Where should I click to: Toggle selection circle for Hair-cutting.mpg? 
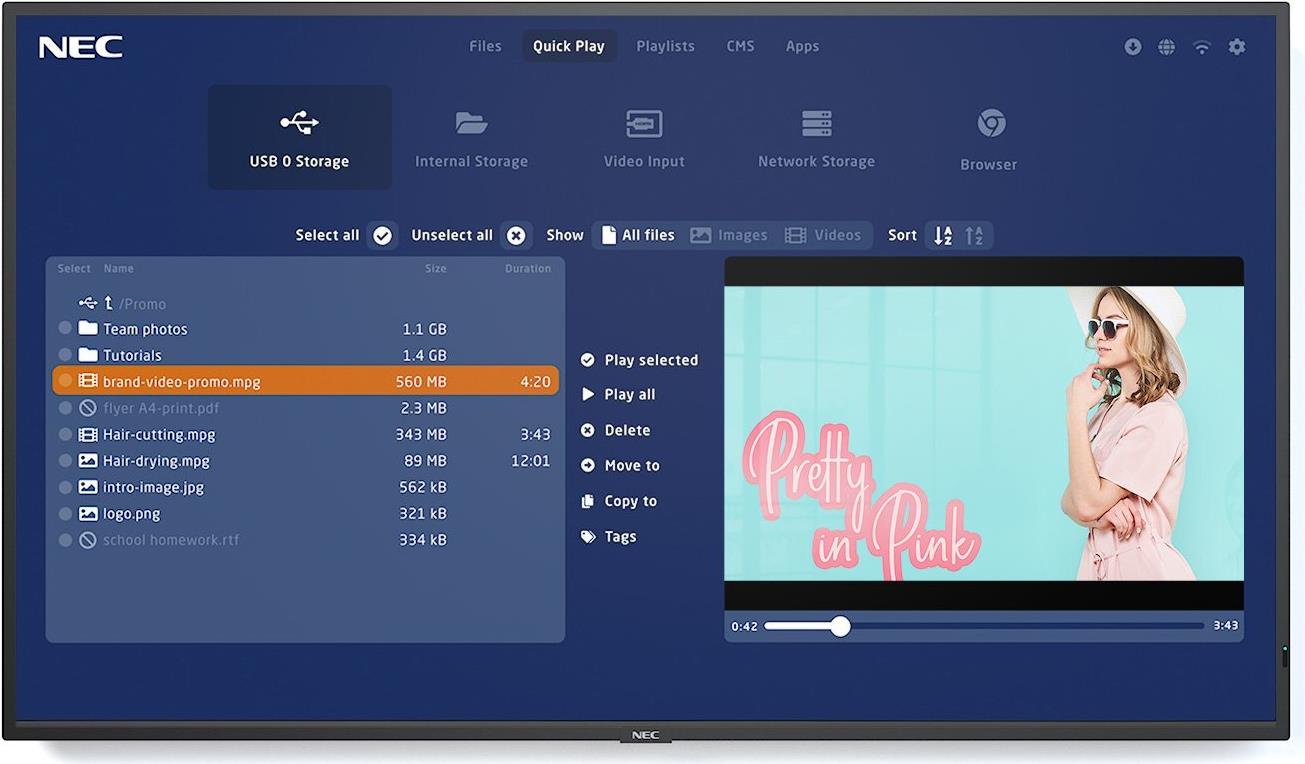[x=65, y=435]
